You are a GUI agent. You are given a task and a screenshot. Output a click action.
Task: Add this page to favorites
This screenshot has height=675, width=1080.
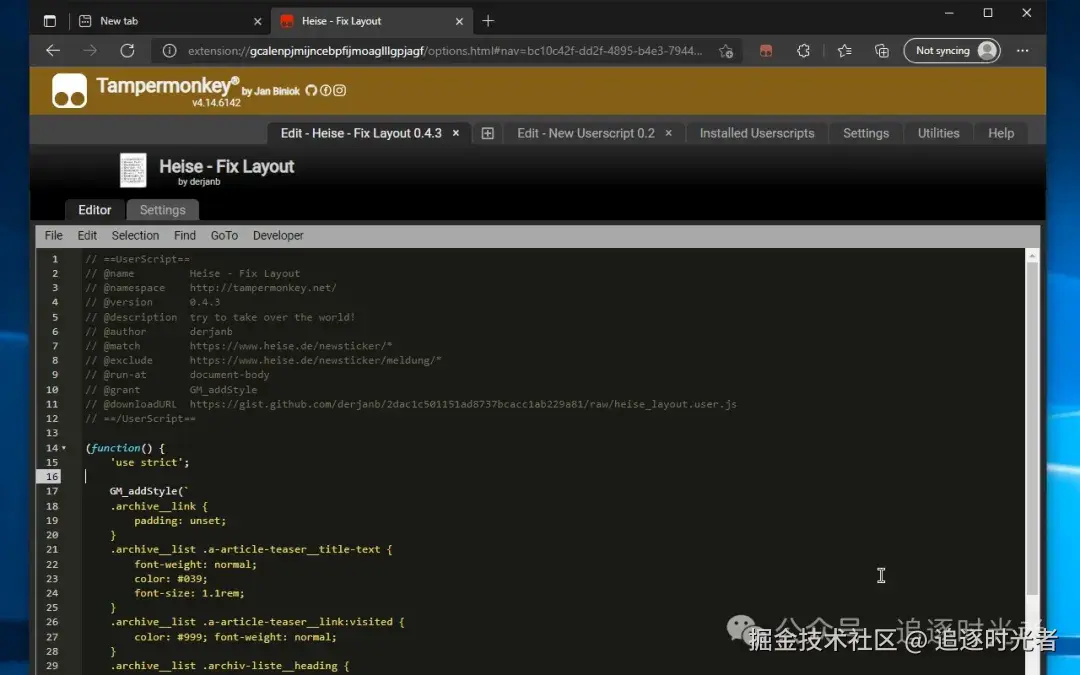click(x=725, y=51)
